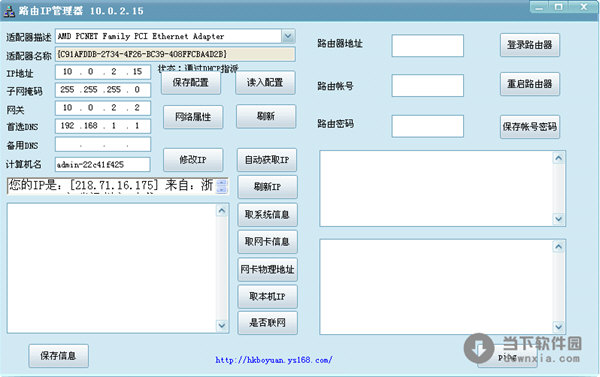Screen dimensions: 600x377
Task: Click the IP地址 field 10.0.2.15
Action: (103, 72)
